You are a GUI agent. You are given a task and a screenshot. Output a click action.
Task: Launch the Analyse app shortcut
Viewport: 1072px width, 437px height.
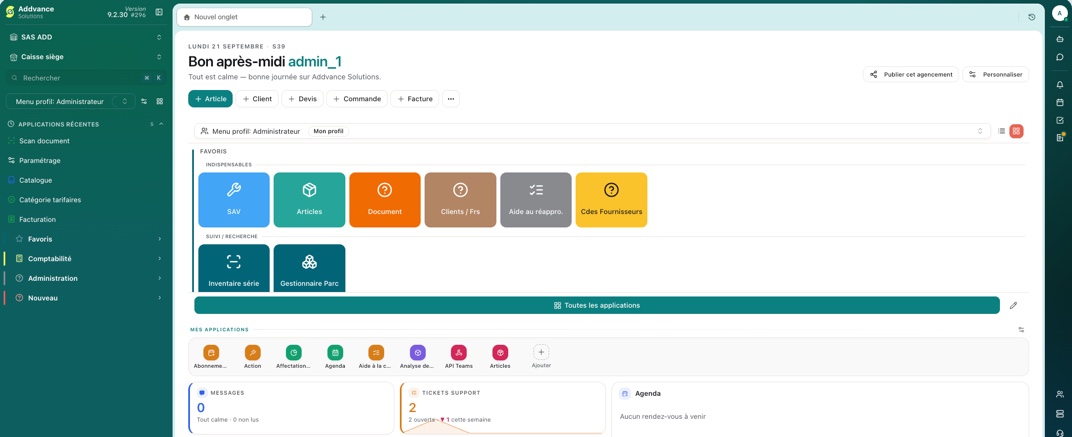point(417,357)
